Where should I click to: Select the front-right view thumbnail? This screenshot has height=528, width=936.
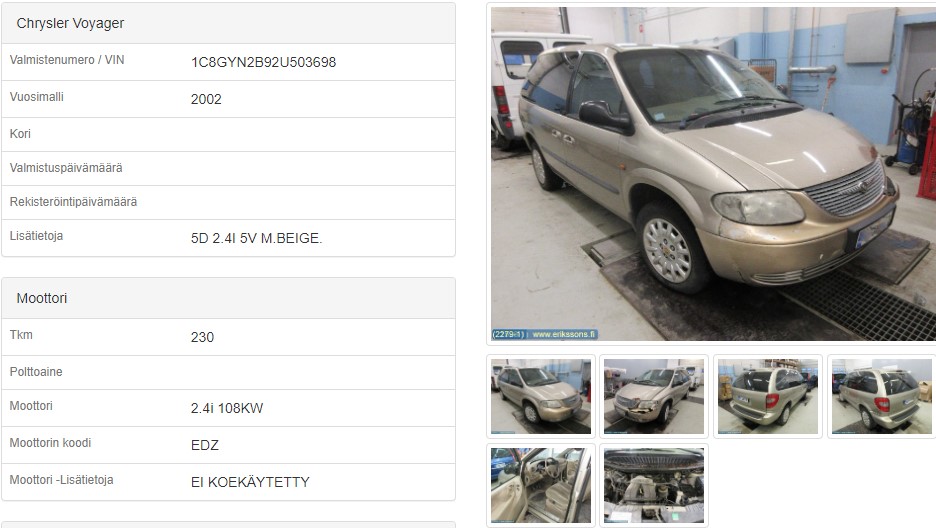(x=541, y=396)
